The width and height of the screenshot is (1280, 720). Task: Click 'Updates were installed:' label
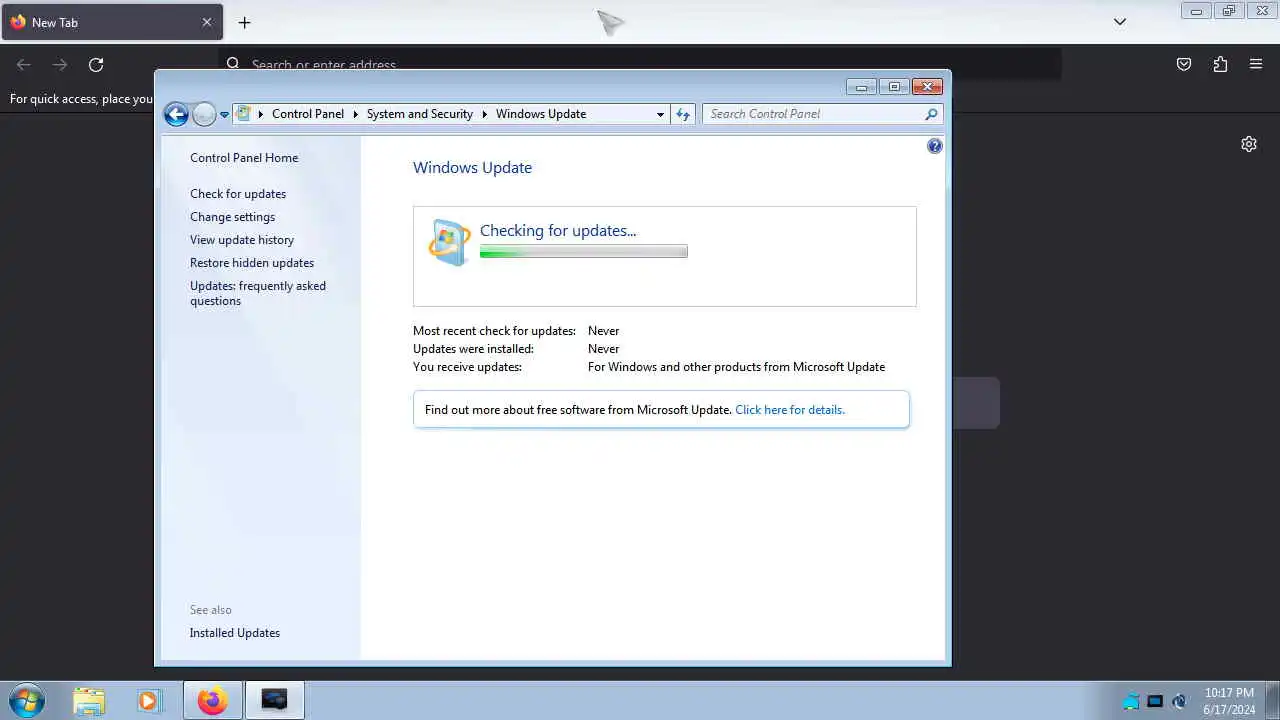(473, 349)
